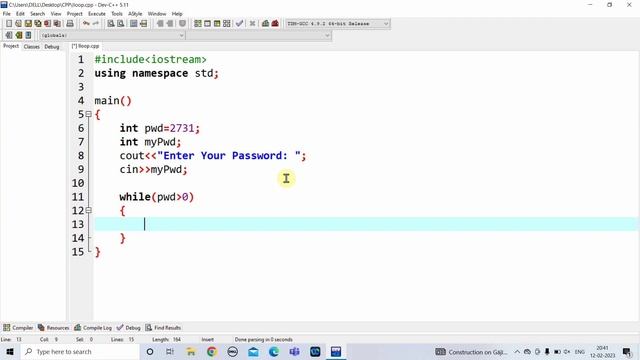The width and height of the screenshot is (640, 360).
Task: Click the 'cin>>myPwd;' code line
Action: (153, 169)
